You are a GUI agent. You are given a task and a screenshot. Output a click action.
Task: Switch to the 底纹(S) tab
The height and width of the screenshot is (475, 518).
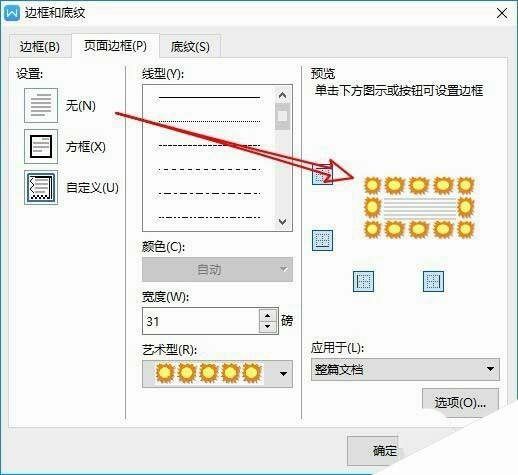pyautogui.click(x=190, y=46)
